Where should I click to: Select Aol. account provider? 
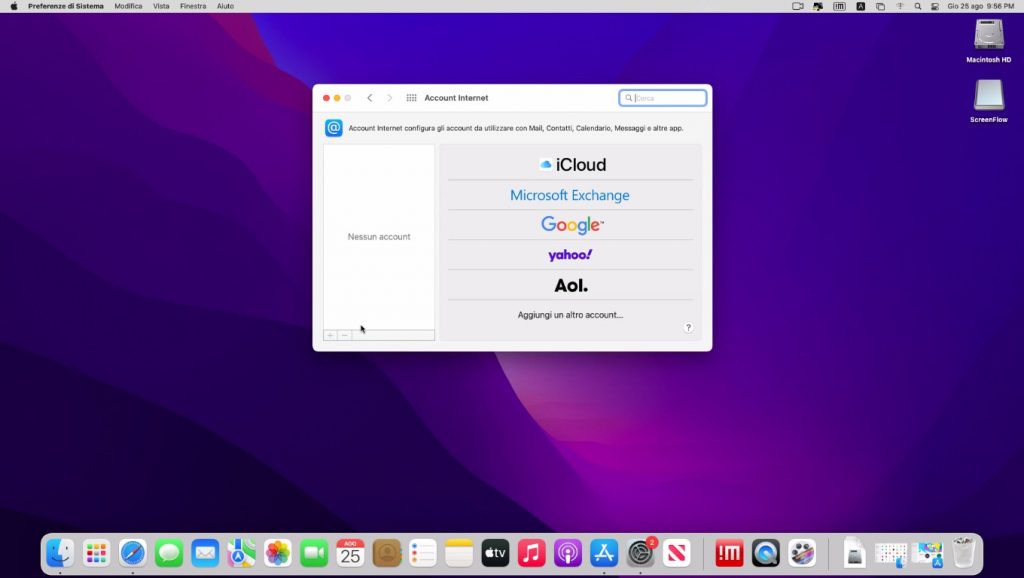click(571, 285)
